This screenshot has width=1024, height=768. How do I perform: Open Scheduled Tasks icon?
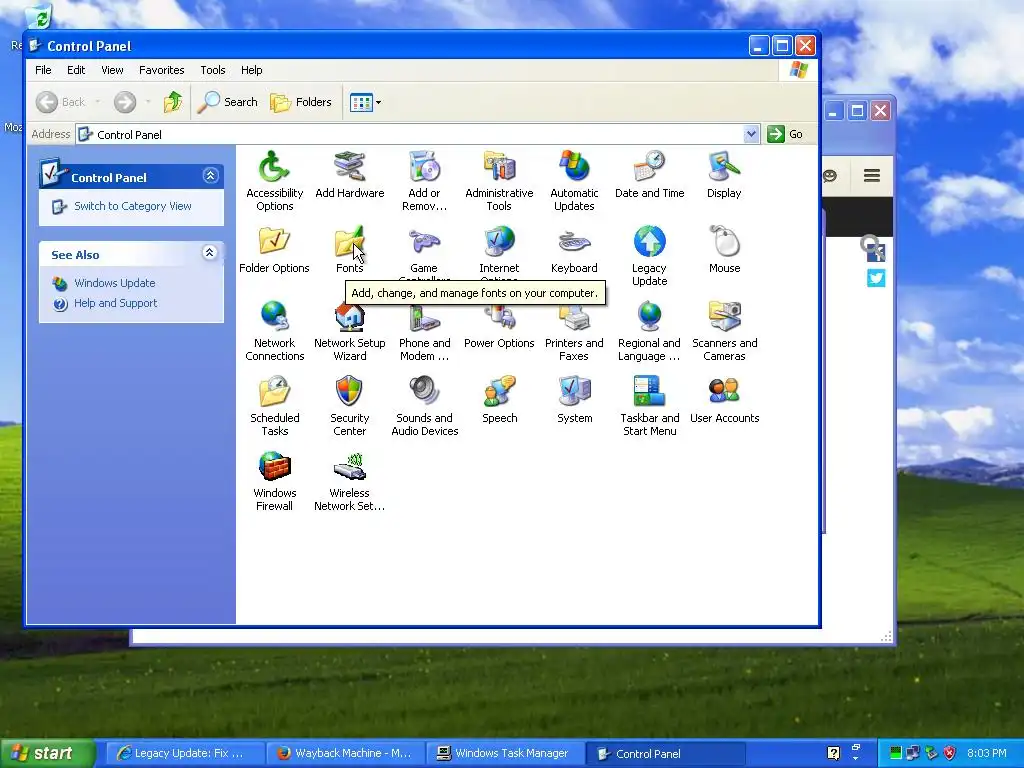[x=274, y=392]
